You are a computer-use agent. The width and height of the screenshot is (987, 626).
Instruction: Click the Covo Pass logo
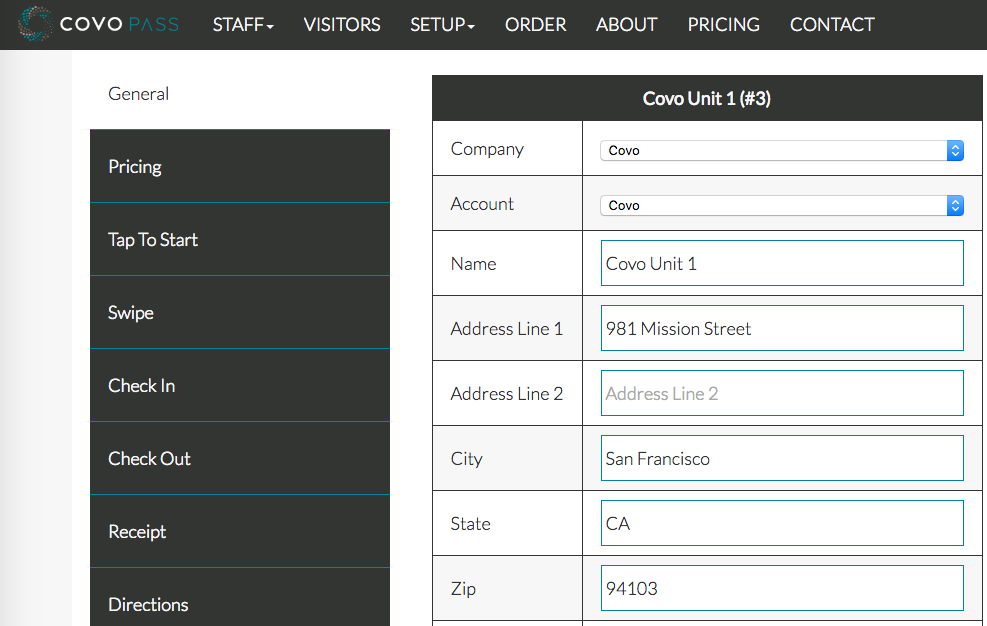[x=98, y=25]
